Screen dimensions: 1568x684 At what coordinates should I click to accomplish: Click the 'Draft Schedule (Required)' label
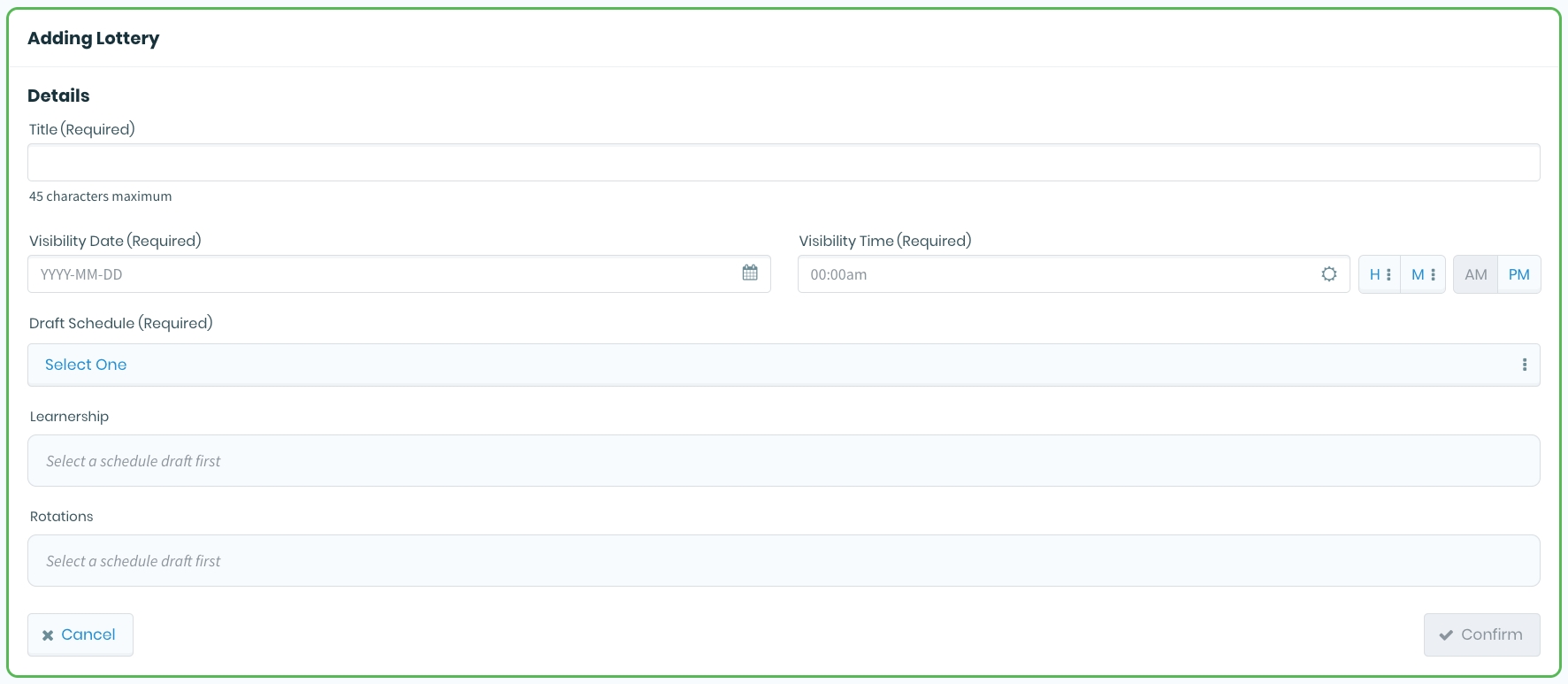[121, 323]
